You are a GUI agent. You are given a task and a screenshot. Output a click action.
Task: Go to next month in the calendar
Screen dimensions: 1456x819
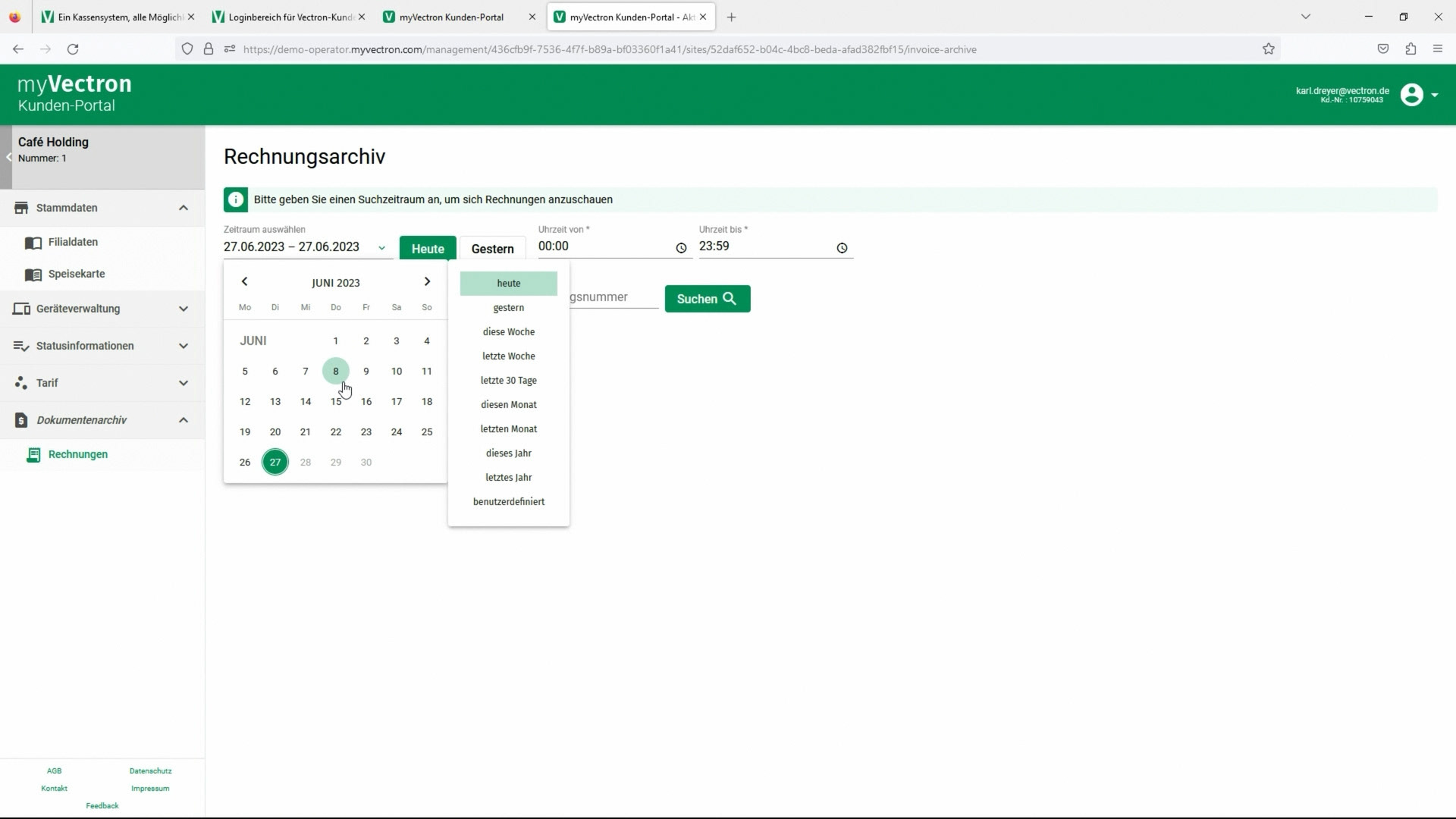pyautogui.click(x=427, y=281)
